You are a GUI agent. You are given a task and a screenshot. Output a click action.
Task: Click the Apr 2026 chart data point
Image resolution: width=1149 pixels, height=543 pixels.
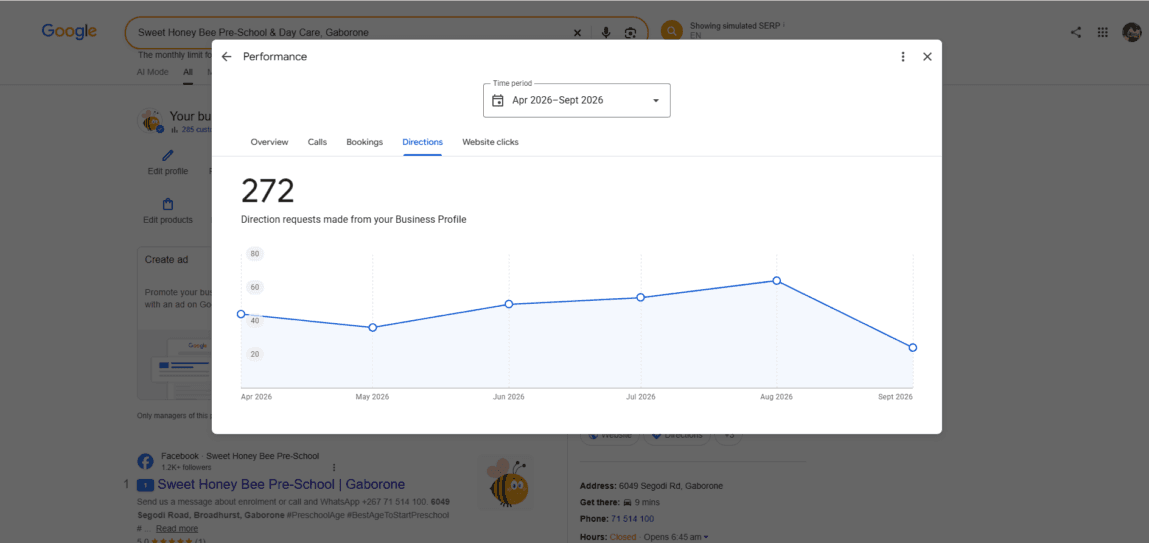click(241, 314)
